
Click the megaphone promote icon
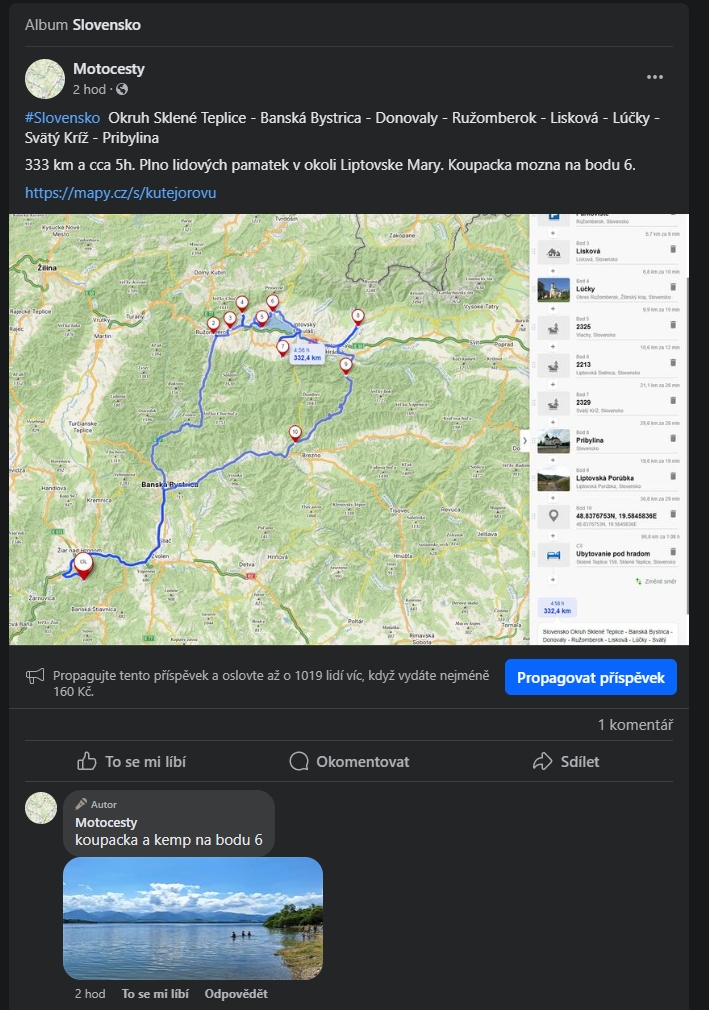tap(35, 676)
